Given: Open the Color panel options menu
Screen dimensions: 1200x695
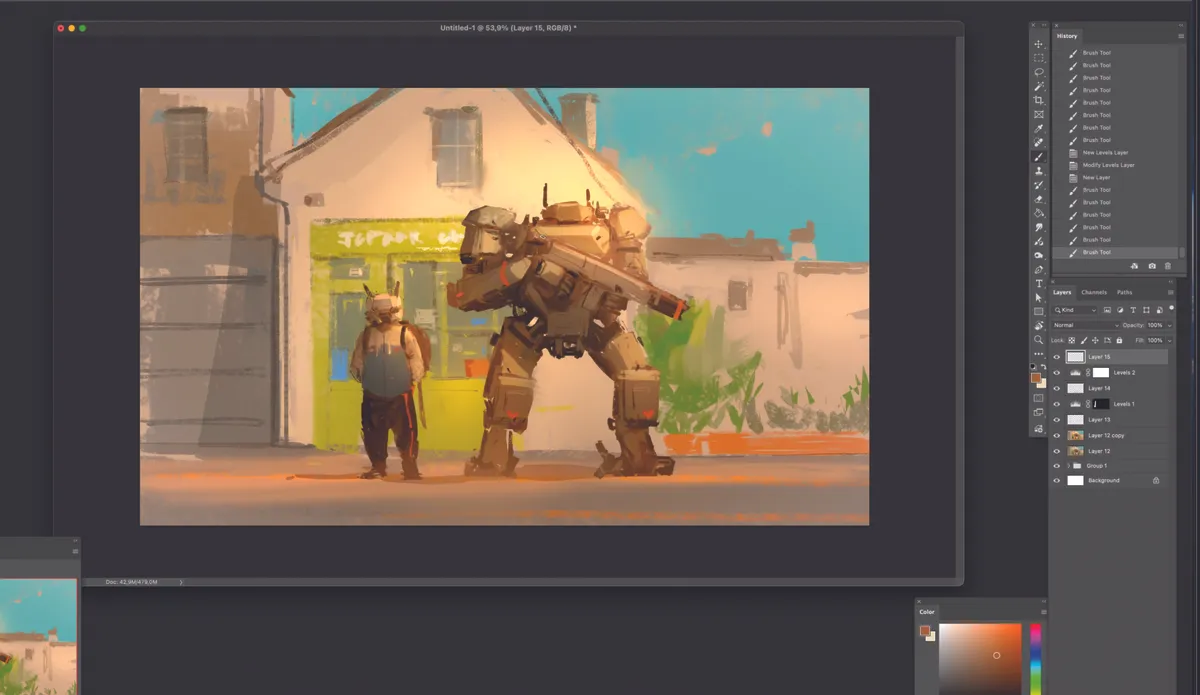Looking at the screenshot, I should click(1043, 612).
